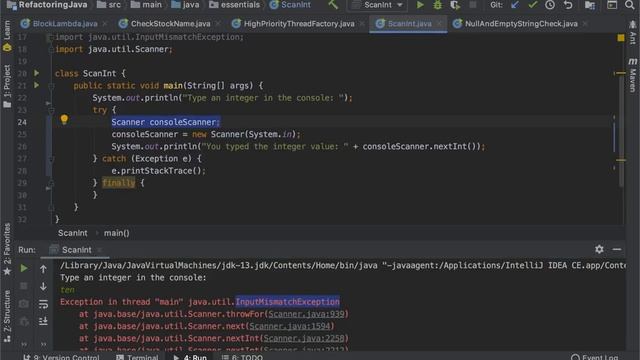Show Git history clock icon

(550, 5)
